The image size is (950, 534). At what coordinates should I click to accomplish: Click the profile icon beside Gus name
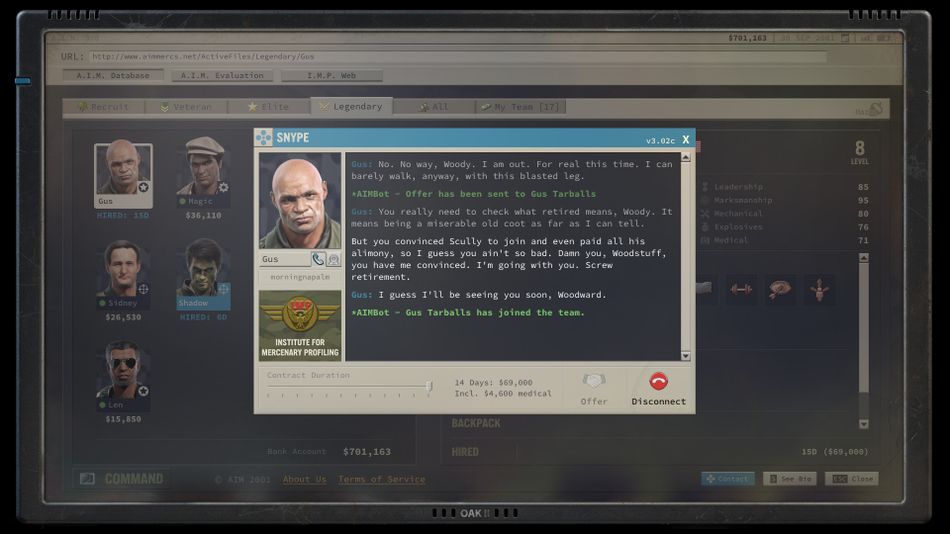pyautogui.click(x=333, y=259)
